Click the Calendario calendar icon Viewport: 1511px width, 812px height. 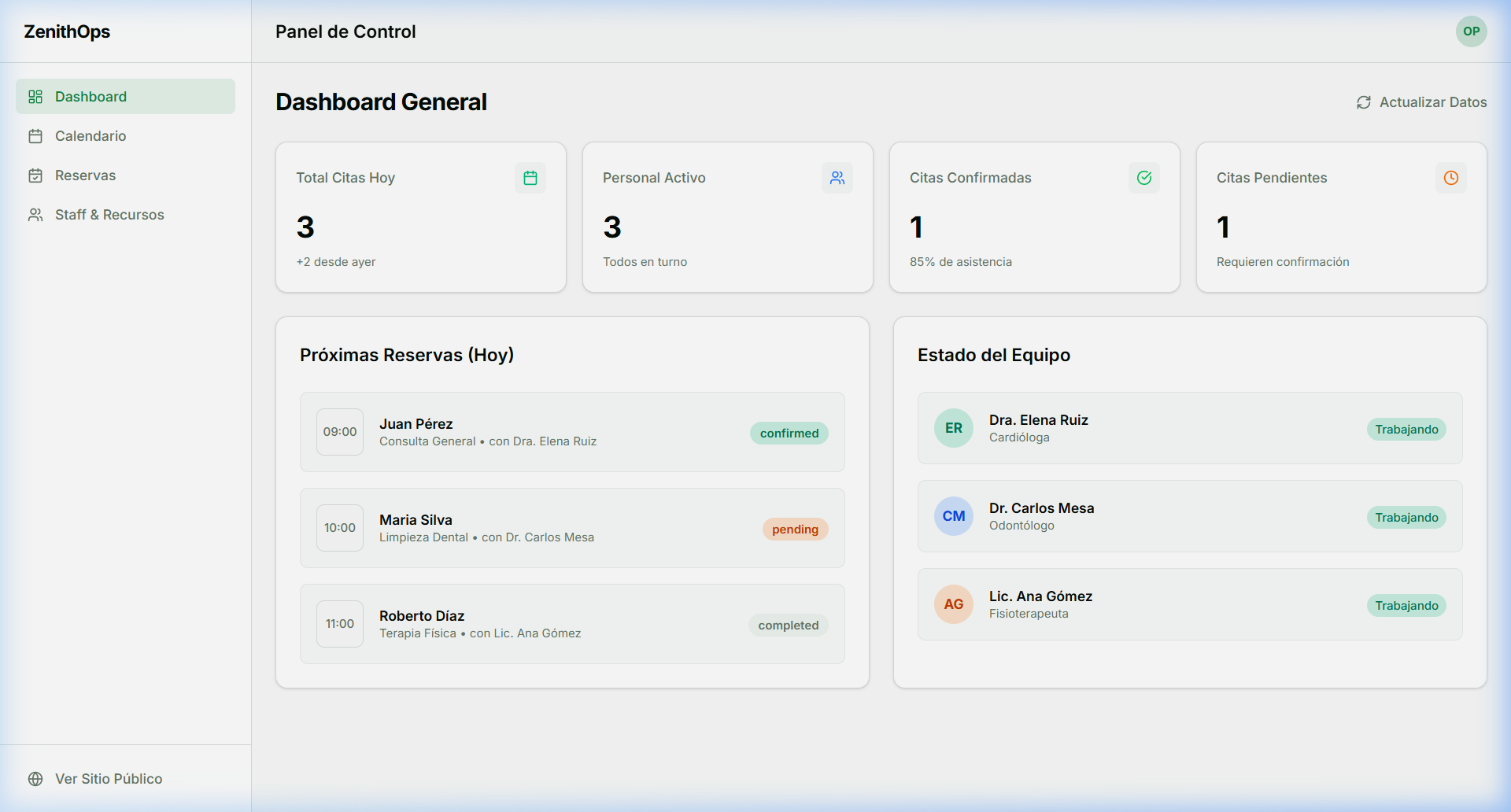click(35, 135)
